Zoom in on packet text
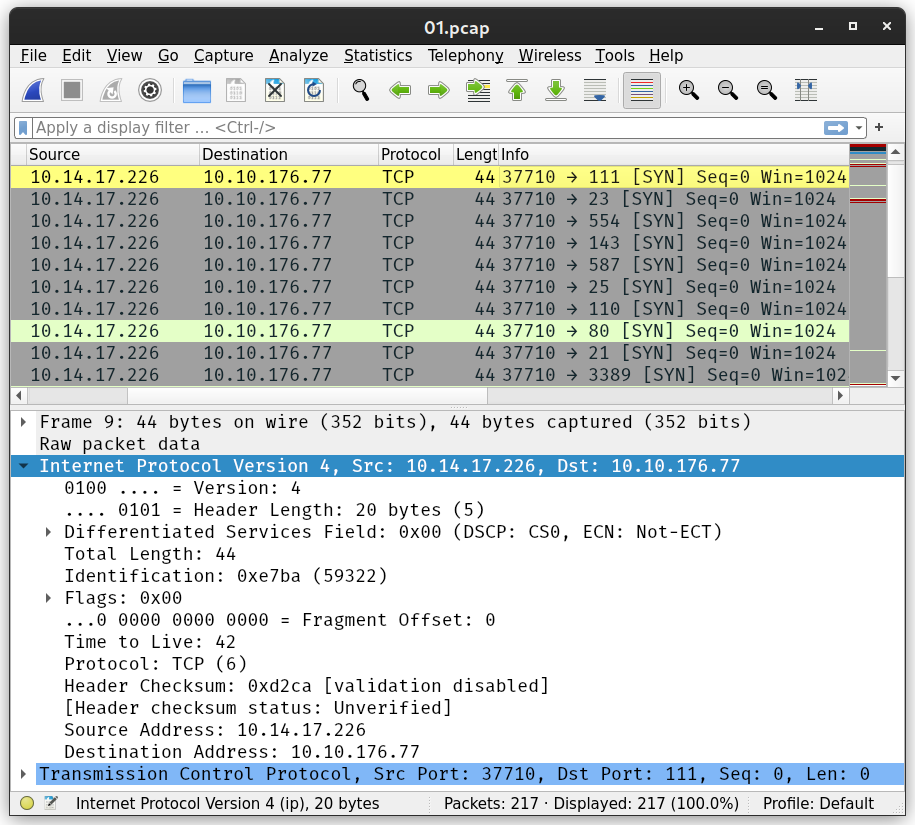Image resolution: width=915 pixels, height=825 pixels. (688, 91)
